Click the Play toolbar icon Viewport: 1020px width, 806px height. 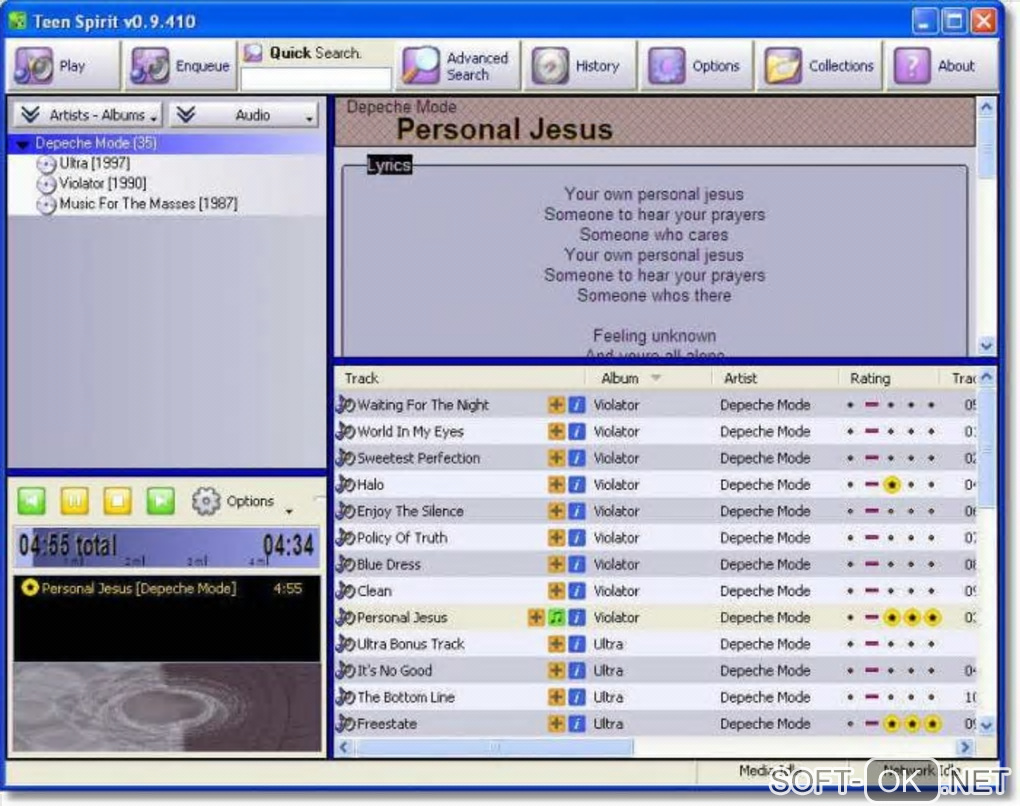33,66
